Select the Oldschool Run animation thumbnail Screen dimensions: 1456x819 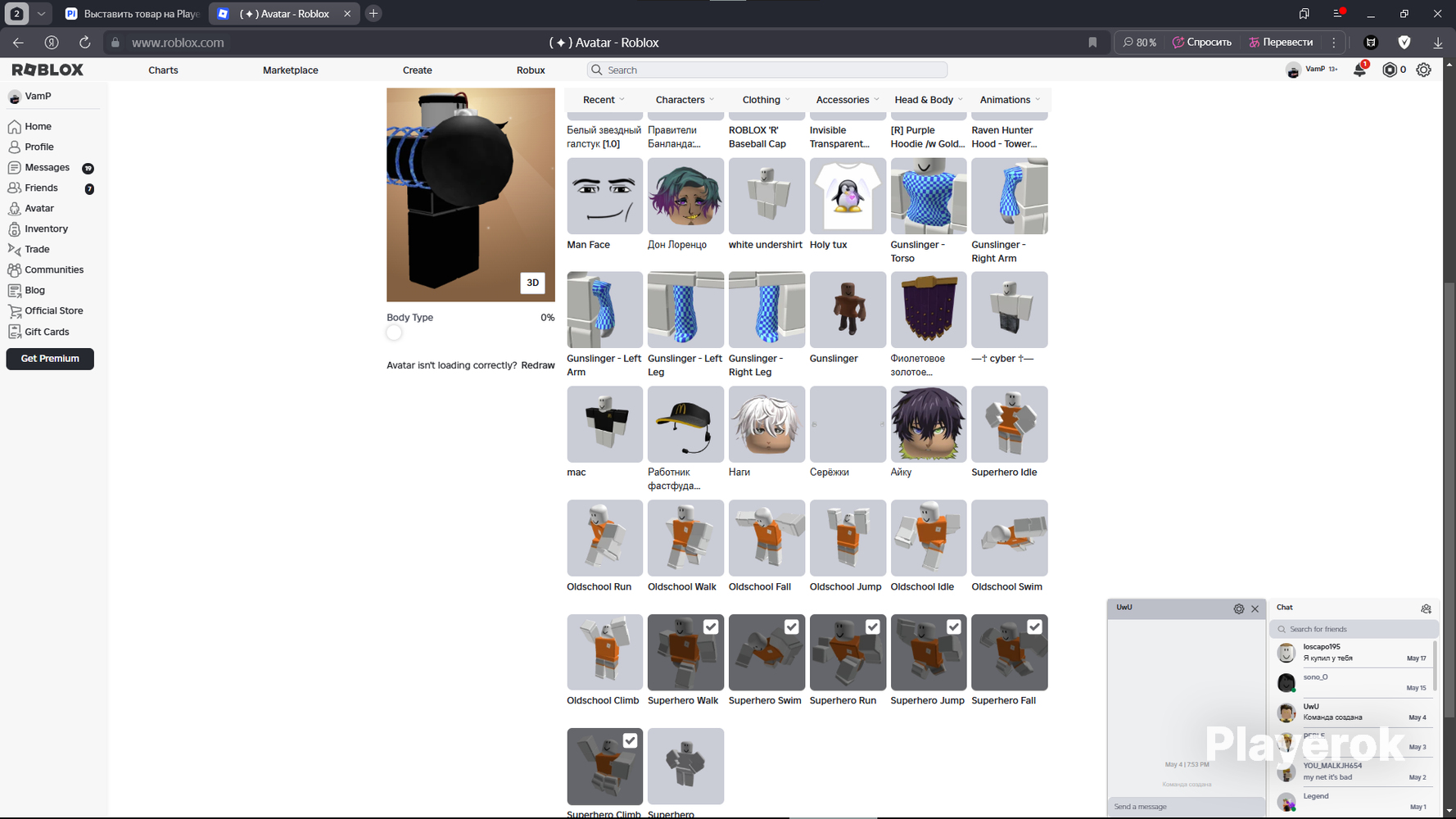[x=604, y=538]
